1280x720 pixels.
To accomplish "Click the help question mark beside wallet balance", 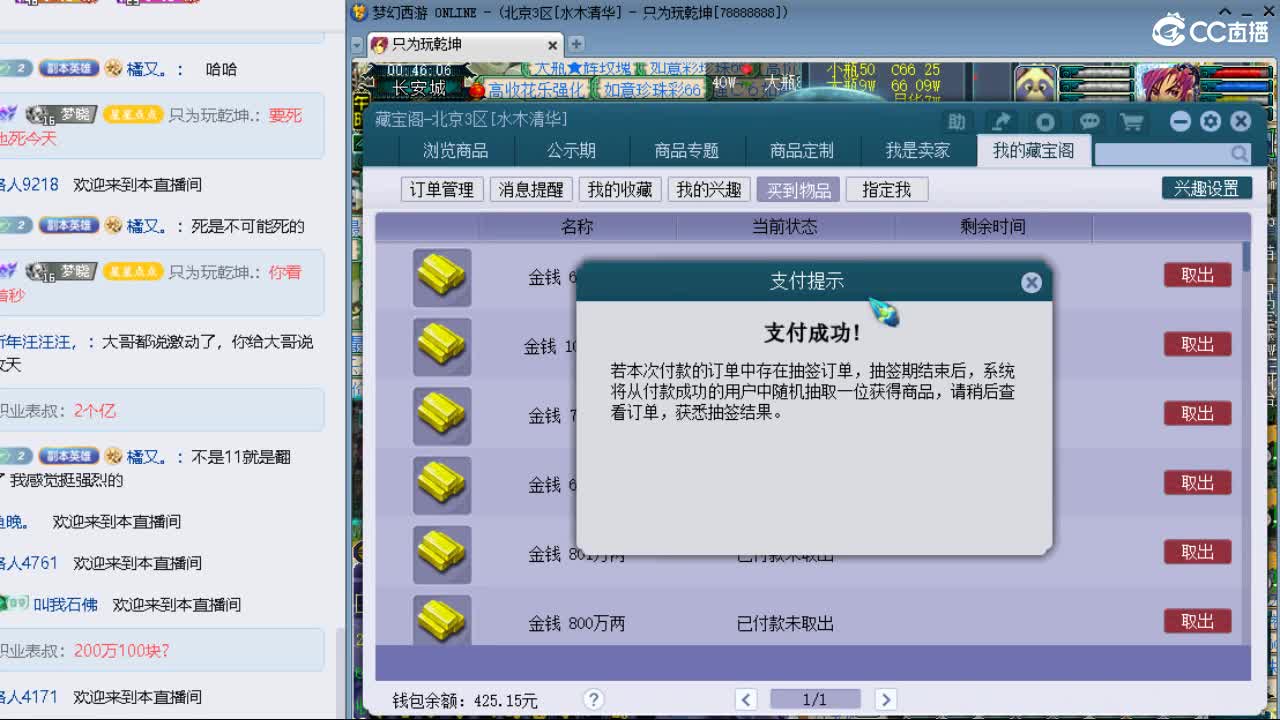I will (x=593, y=700).
